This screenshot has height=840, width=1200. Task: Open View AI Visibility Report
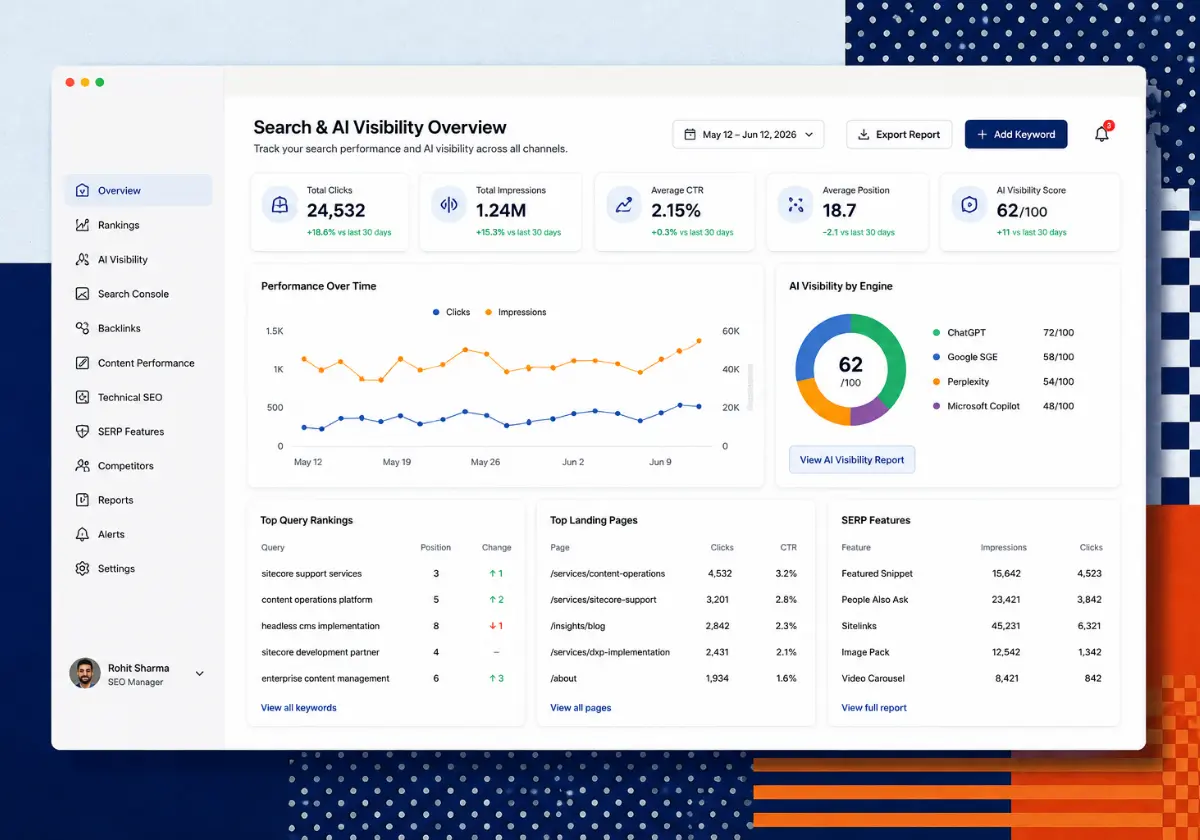852,460
